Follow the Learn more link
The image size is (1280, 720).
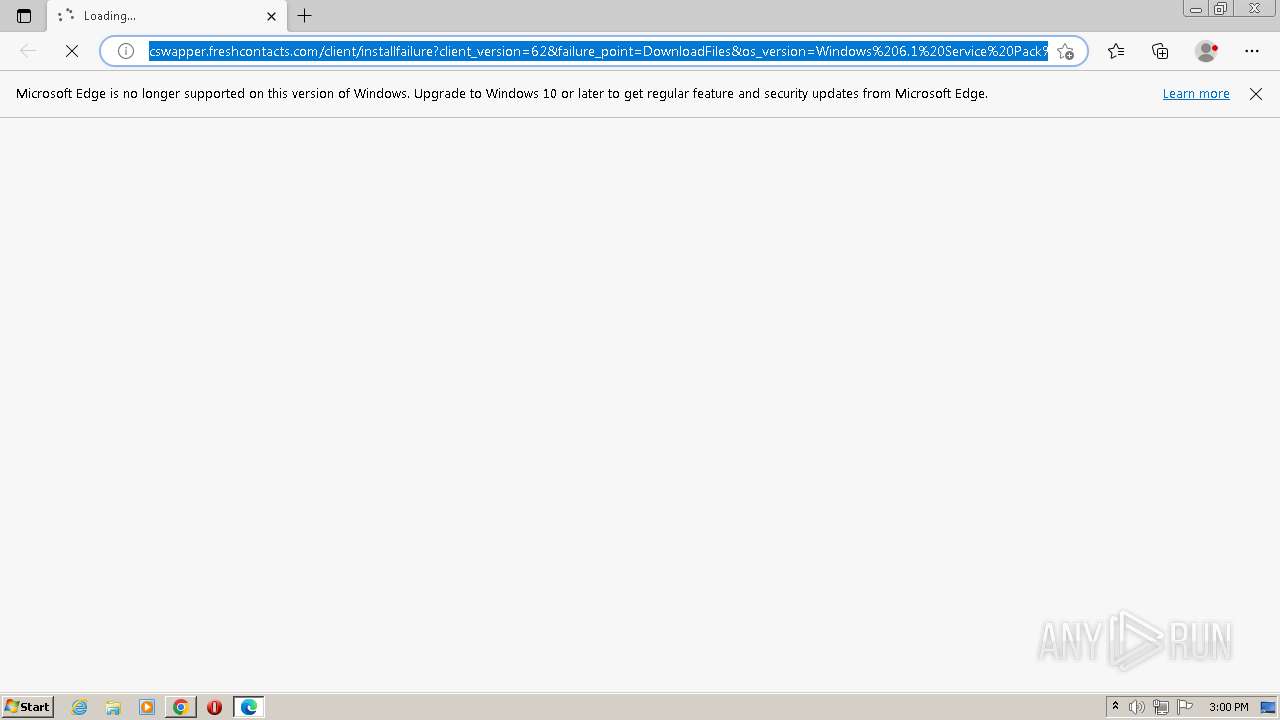[x=1196, y=94]
